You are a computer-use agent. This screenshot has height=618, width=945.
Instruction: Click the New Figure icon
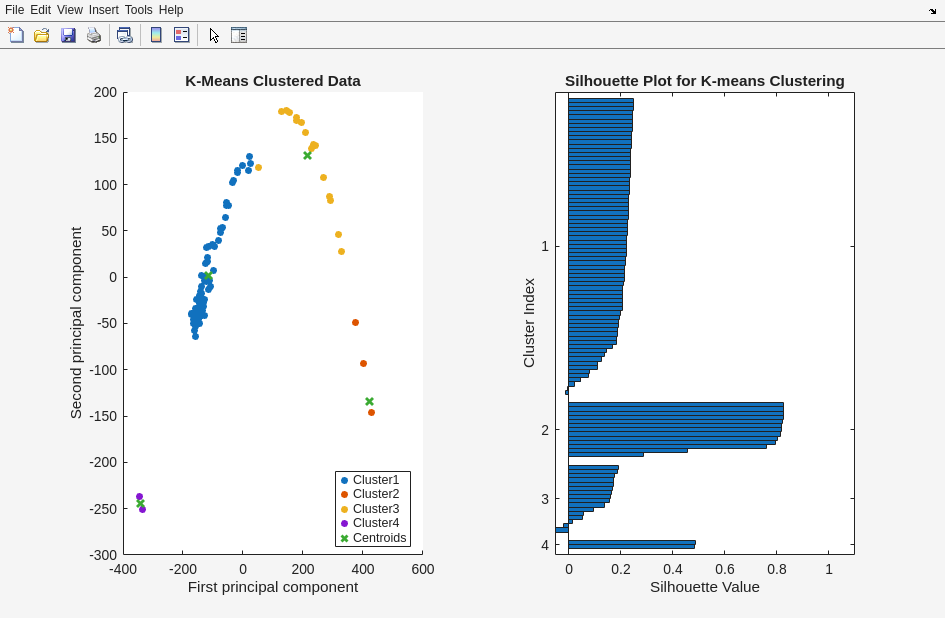click(16, 35)
